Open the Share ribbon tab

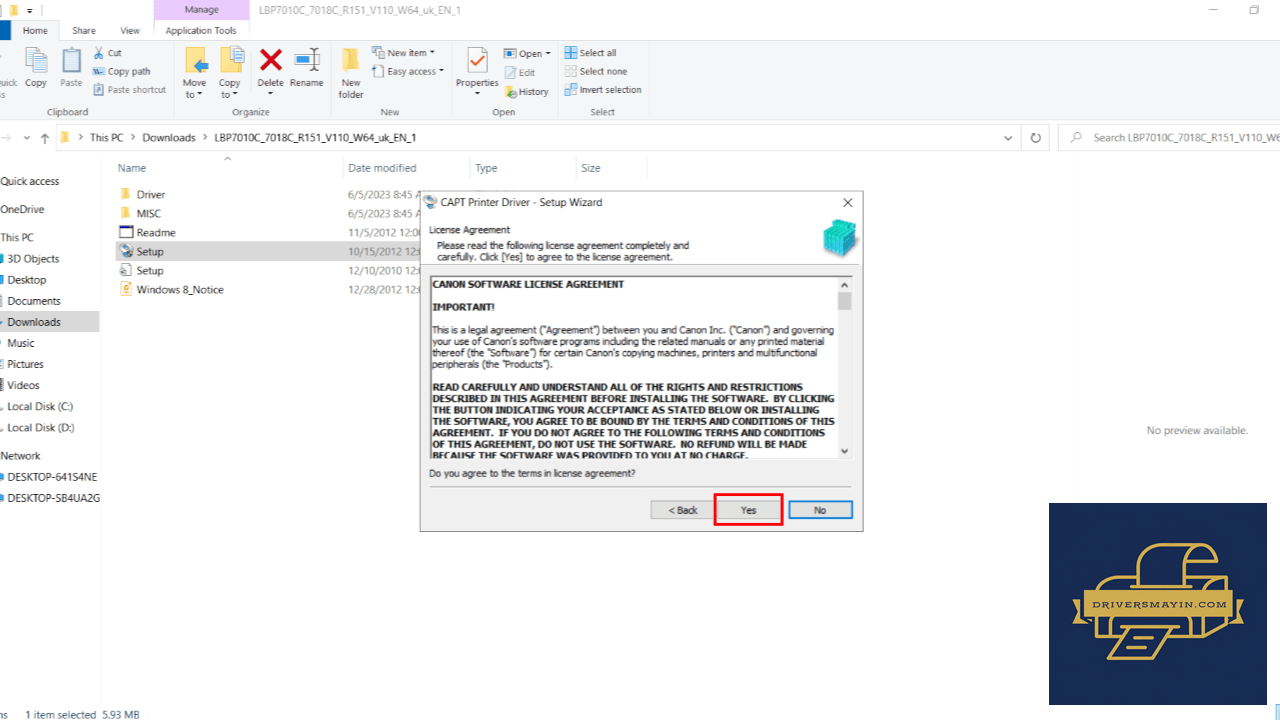click(84, 31)
